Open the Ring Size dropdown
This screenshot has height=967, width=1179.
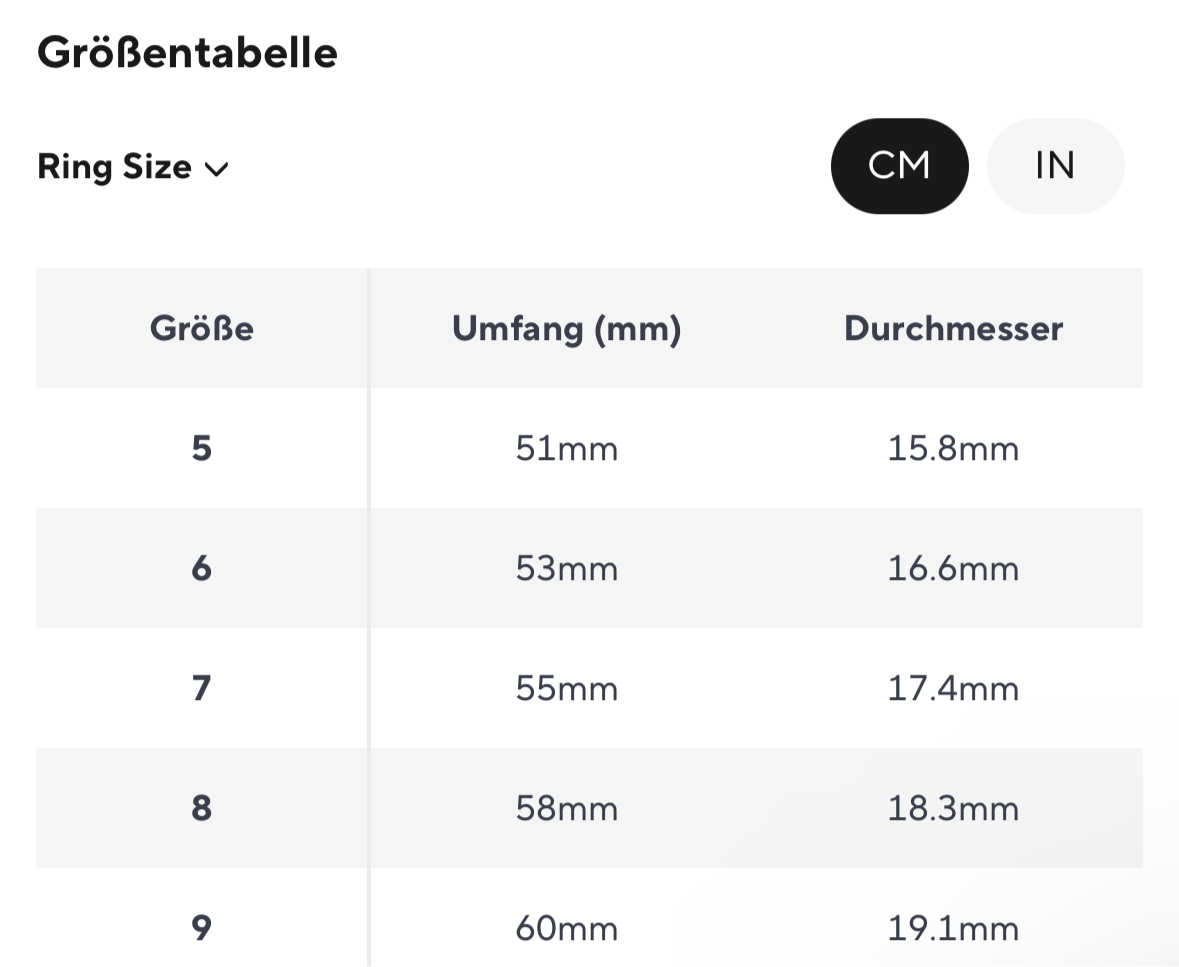pyautogui.click(x=132, y=167)
